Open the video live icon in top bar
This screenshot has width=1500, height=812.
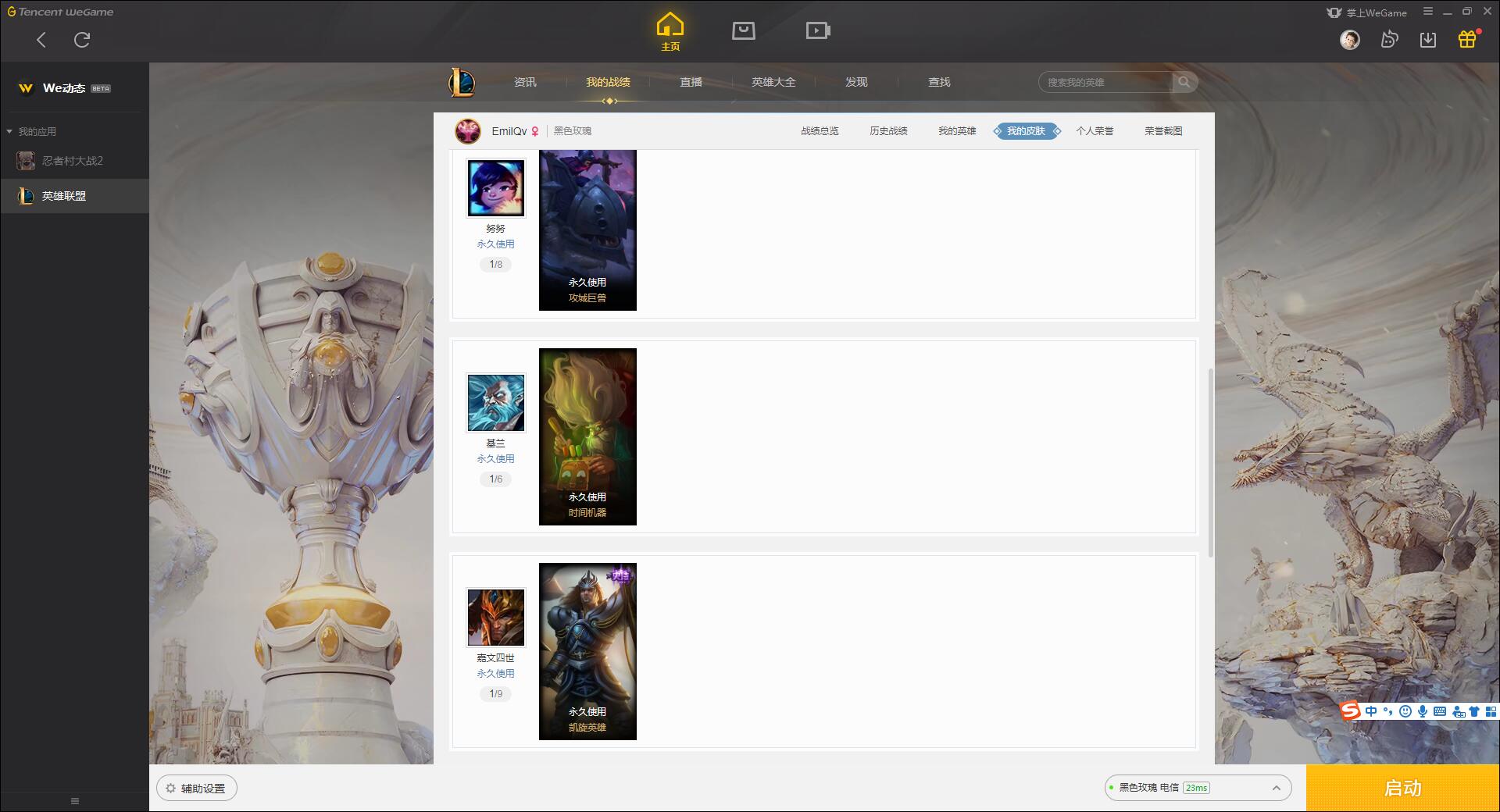click(818, 30)
